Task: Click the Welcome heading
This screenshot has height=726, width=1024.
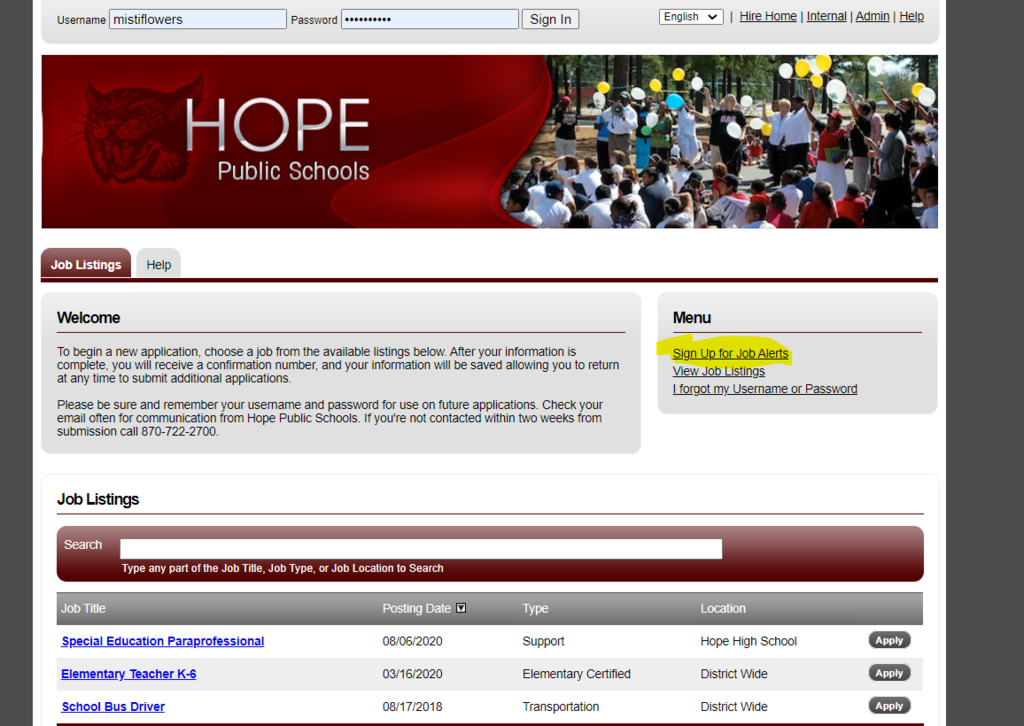Action: pyautogui.click(x=88, y=318)
